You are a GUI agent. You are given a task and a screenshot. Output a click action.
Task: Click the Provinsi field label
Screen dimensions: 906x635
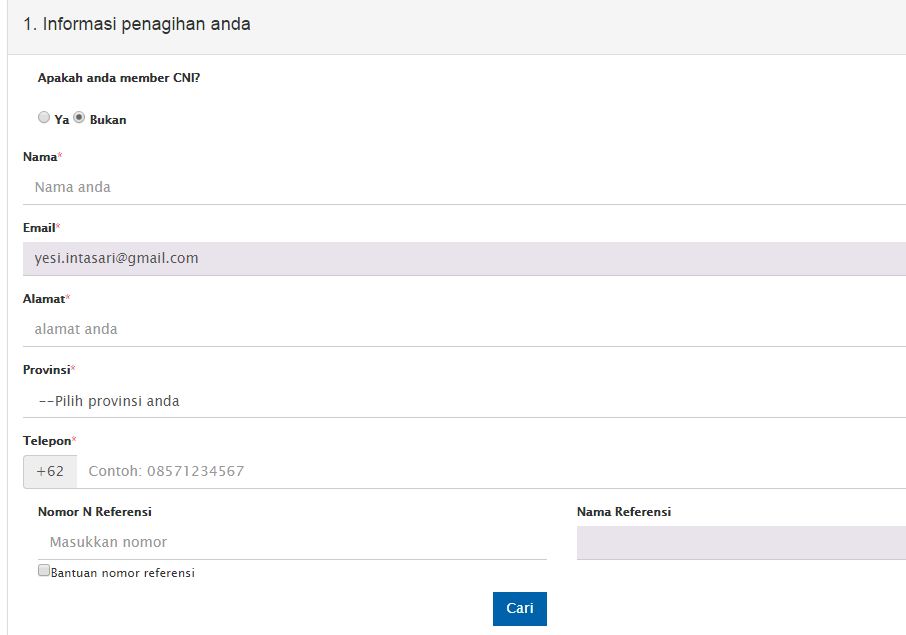[47, 370]
